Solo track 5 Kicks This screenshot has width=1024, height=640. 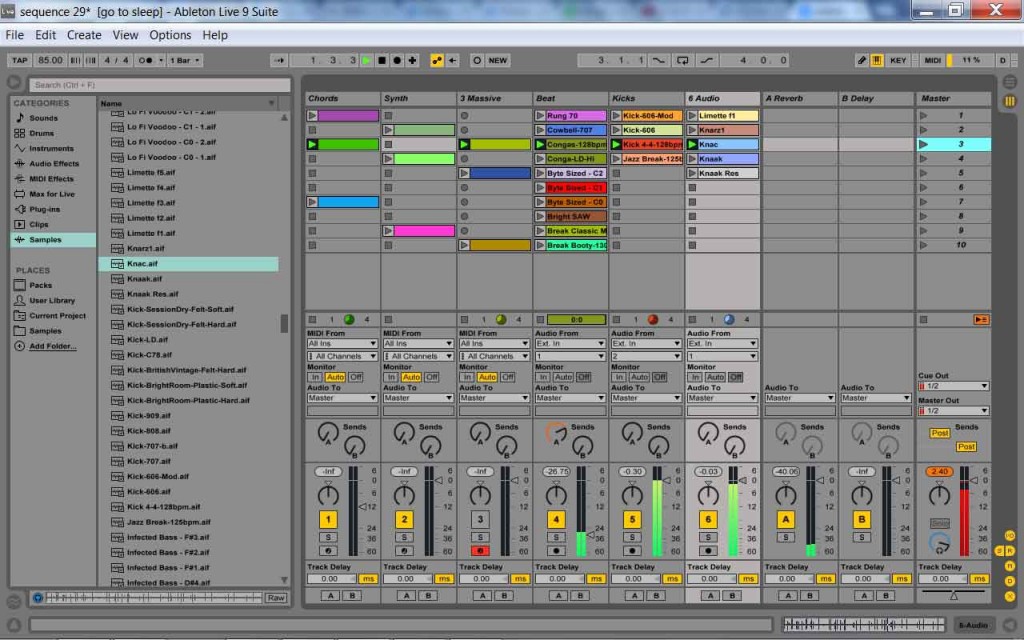pyautogui.click(x=632, y=537)
